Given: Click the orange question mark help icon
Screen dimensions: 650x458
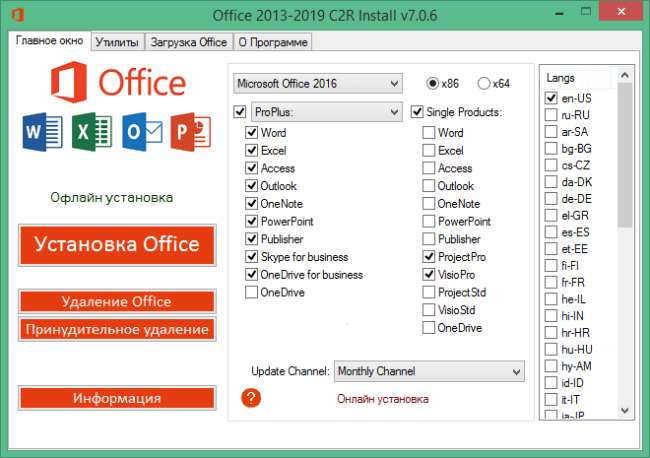Looking at the screenshot, I should tap(252, 398).
